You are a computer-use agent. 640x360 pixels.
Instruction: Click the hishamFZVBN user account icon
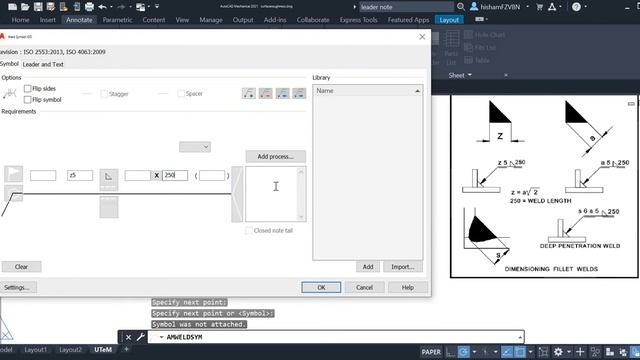(474, 7)
